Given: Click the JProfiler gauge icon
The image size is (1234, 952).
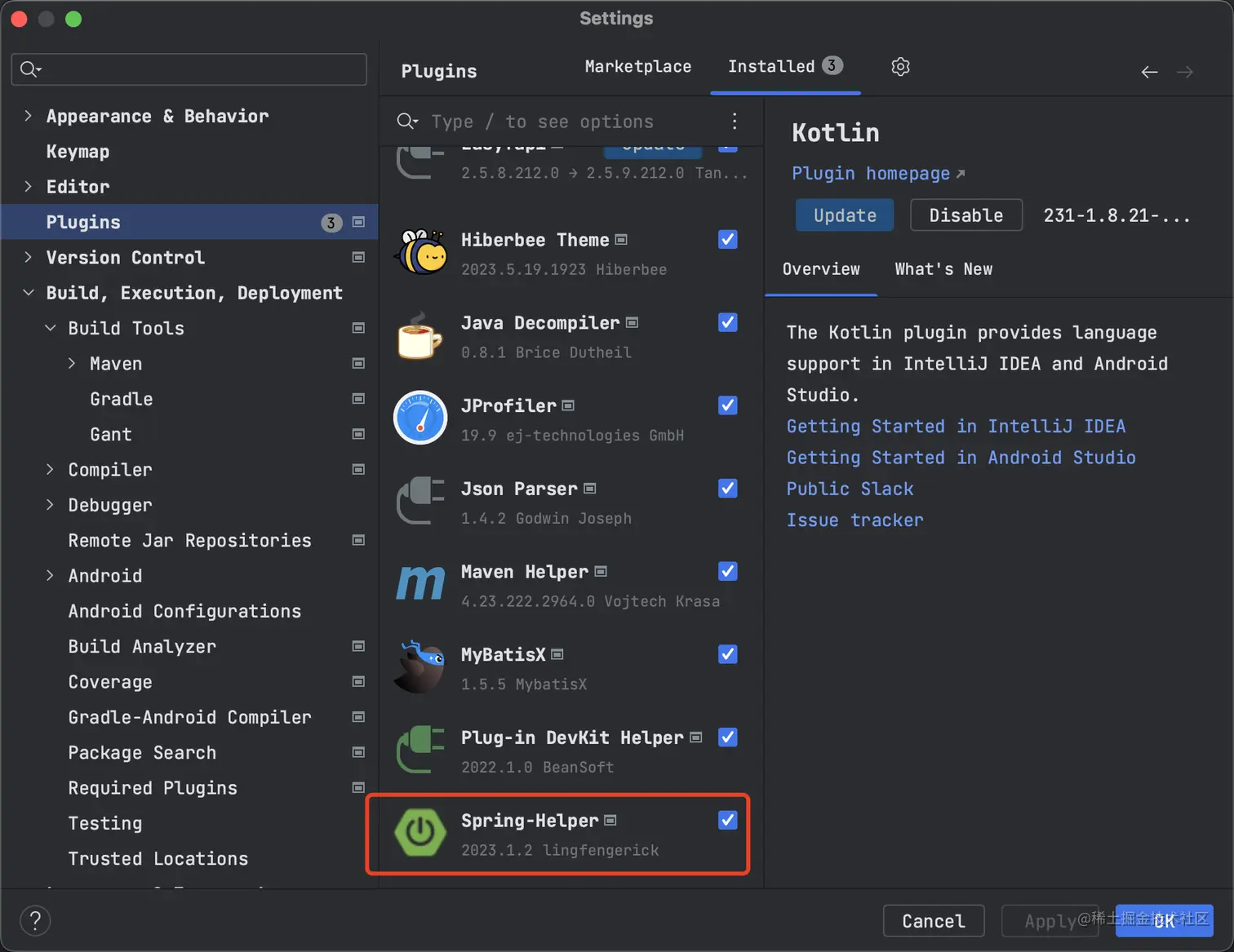Looking at the screenshot, I should tap(420, 418).
